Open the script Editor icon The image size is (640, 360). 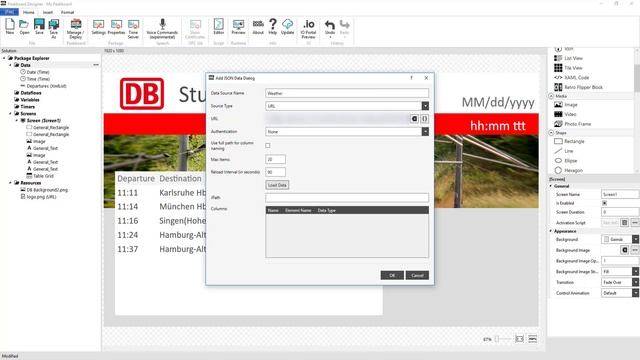click(219, 24)
